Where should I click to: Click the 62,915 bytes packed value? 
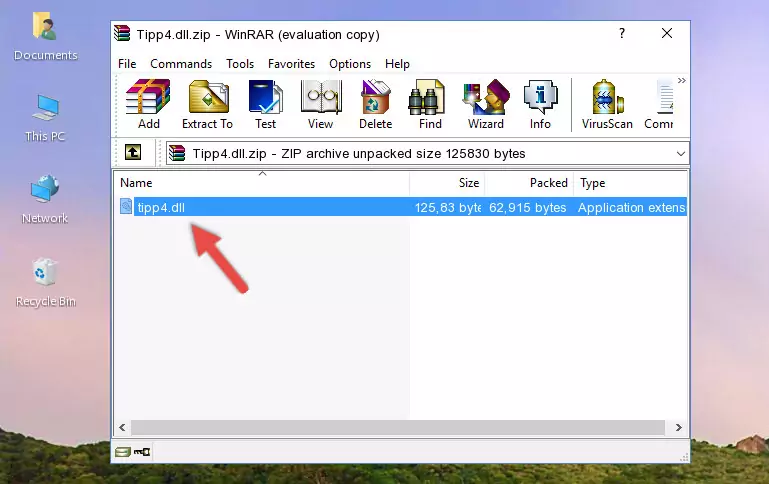(528, 207)
